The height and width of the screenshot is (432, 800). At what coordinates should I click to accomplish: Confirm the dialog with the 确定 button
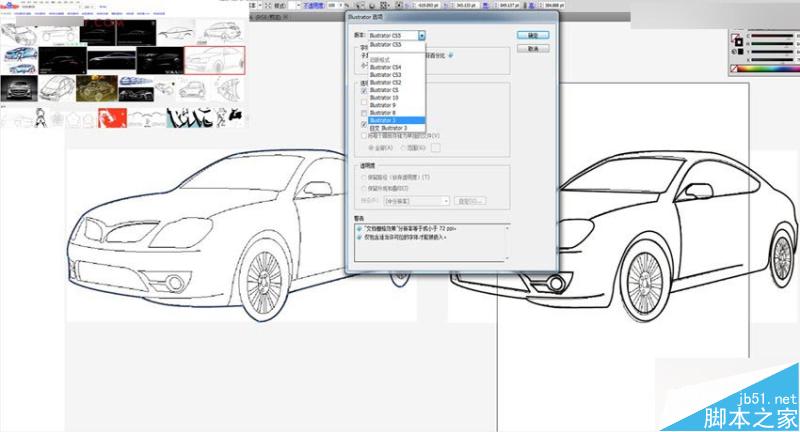tap(533, 35)
